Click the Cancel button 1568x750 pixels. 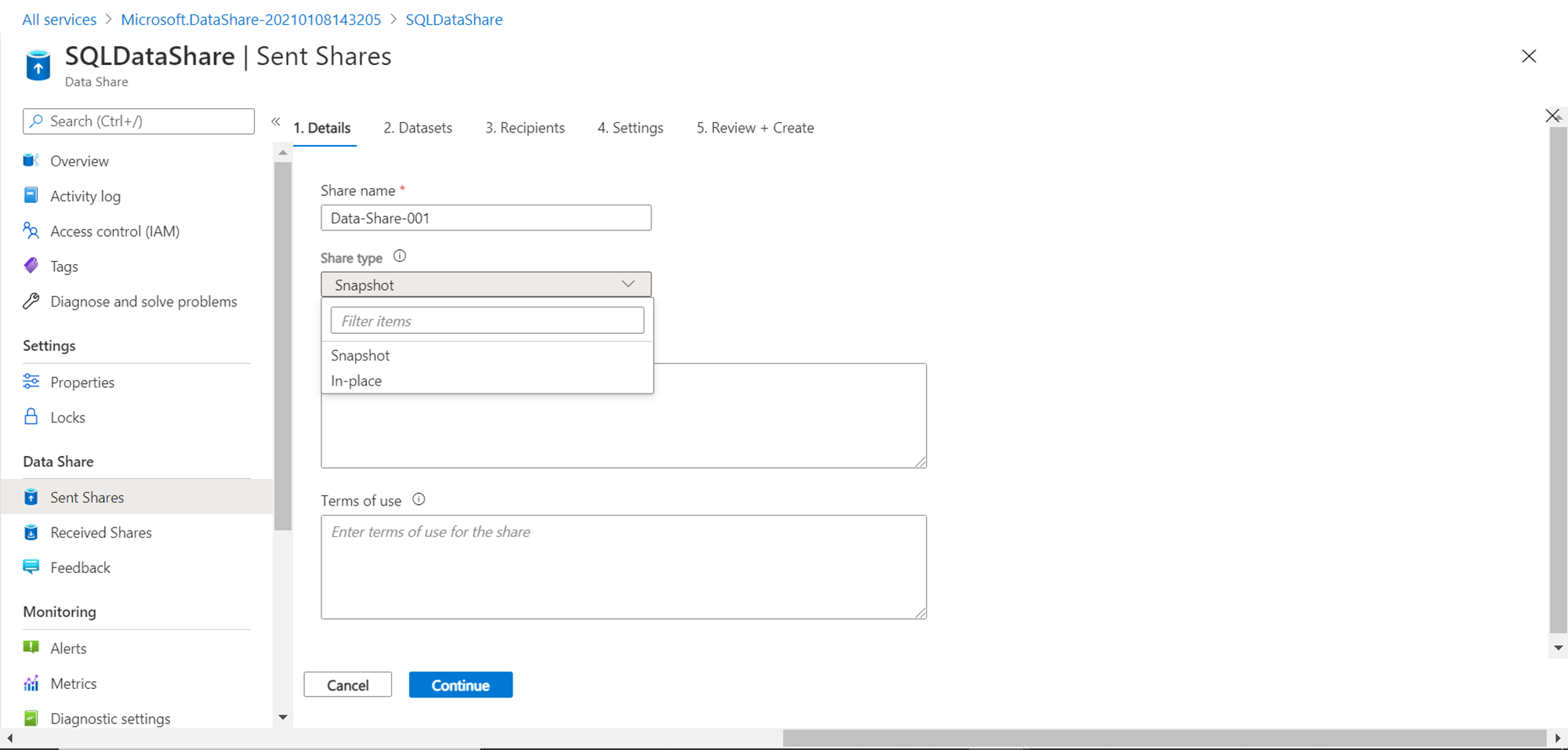click(x=348, y=685)
